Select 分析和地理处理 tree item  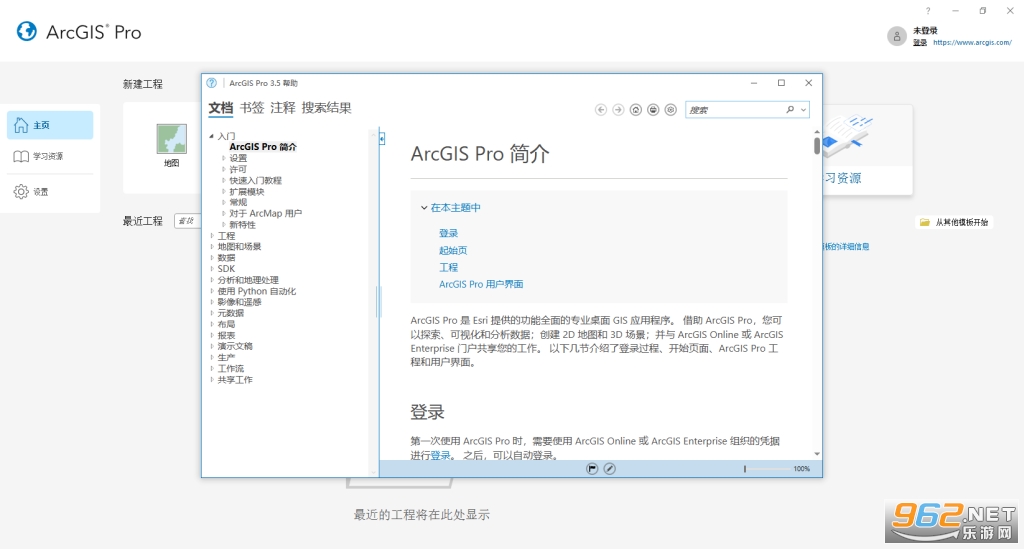[248, 280]
